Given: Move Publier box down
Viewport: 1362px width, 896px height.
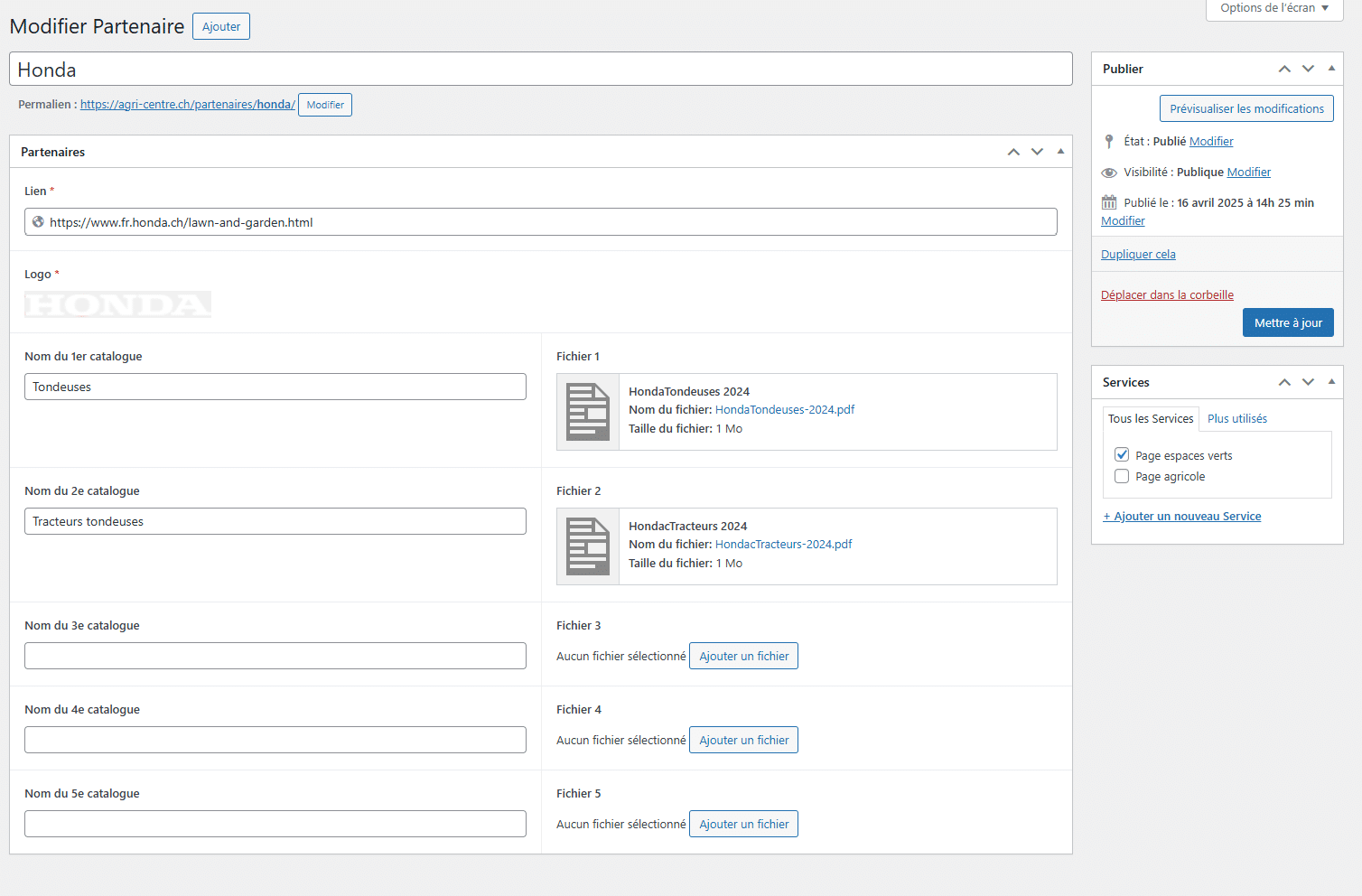Looking at the screenshot, I should coord(1308,69).
